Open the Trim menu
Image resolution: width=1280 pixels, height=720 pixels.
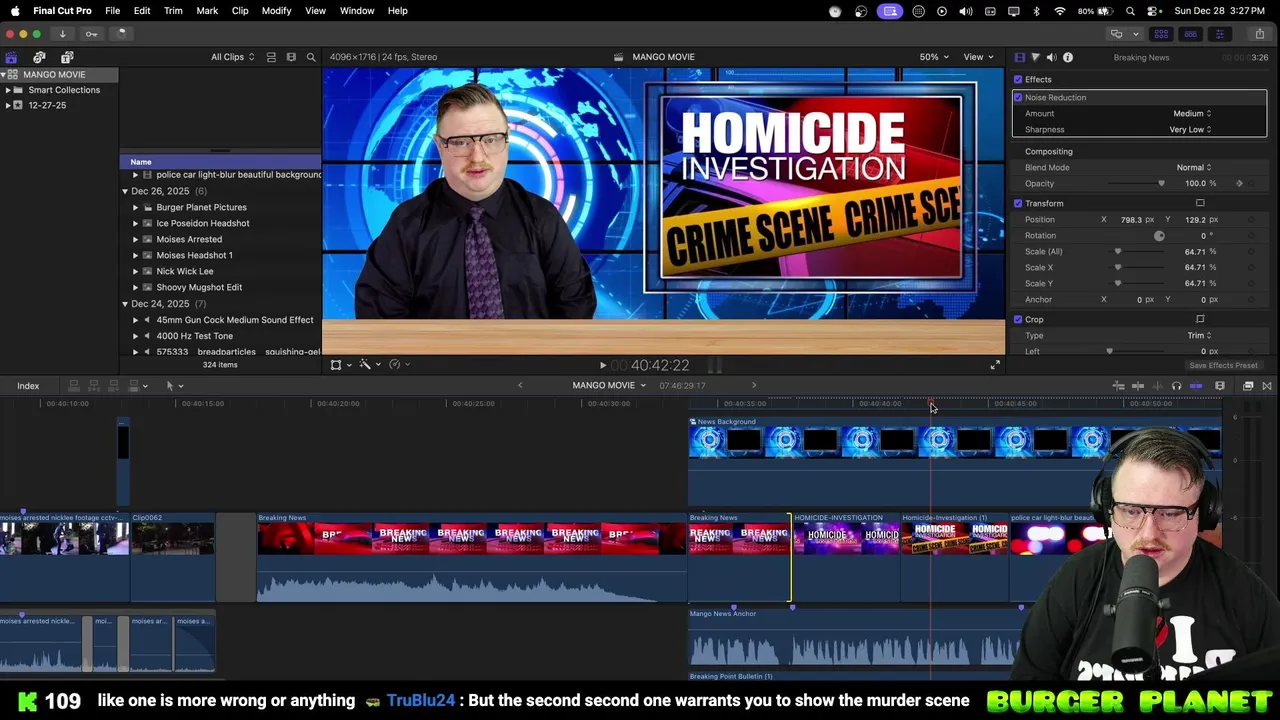click(x=173, y=11)
